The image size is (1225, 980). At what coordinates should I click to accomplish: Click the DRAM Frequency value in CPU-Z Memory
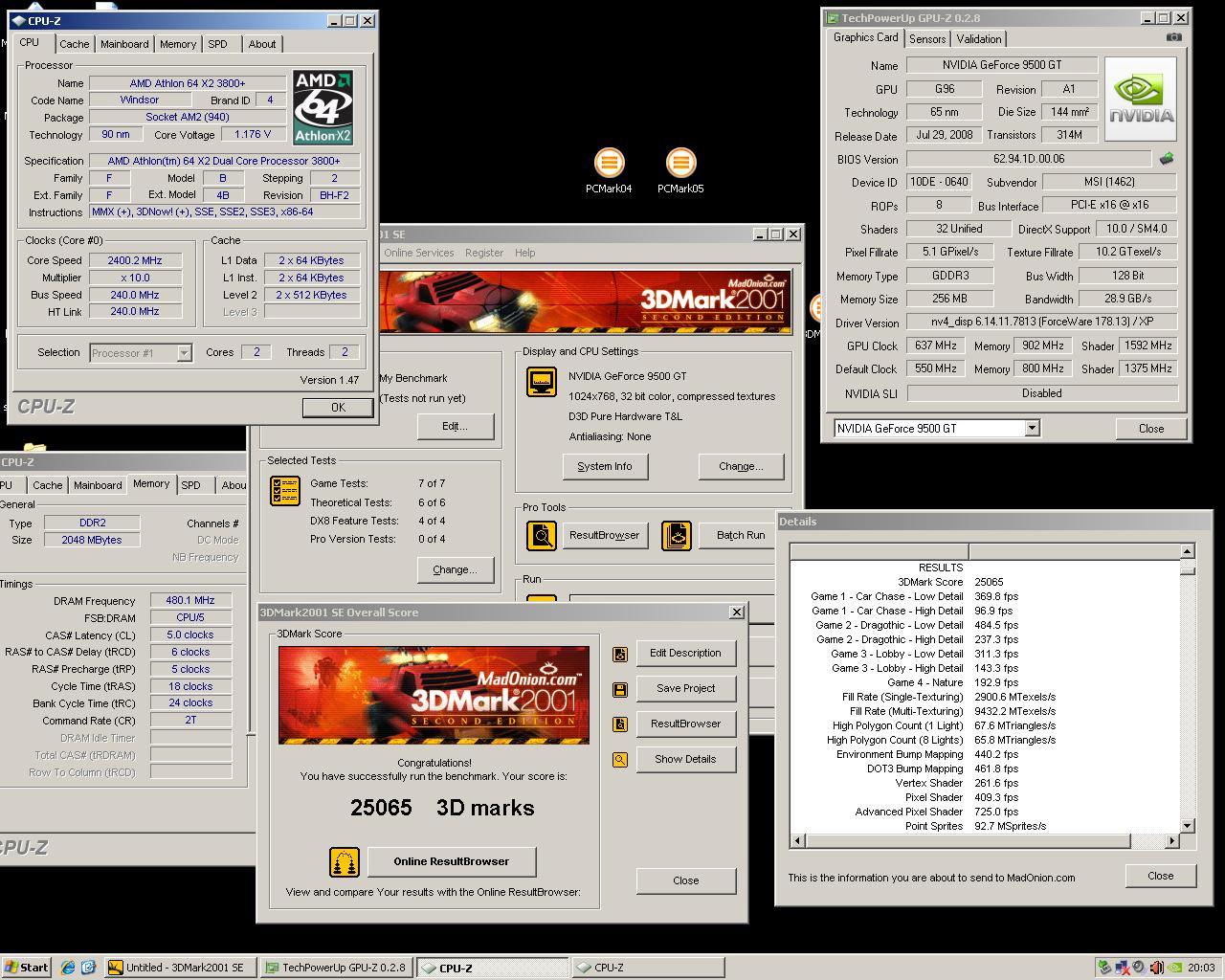pyautogui.click(x=190, y=600)
